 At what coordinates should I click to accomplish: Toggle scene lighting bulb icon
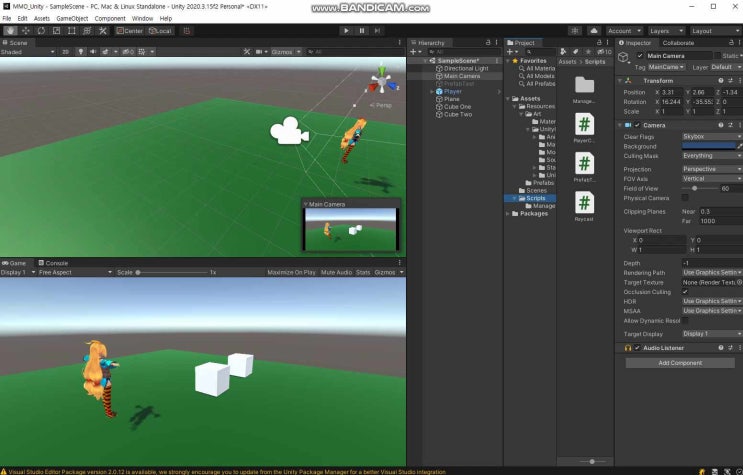point(81,52)
